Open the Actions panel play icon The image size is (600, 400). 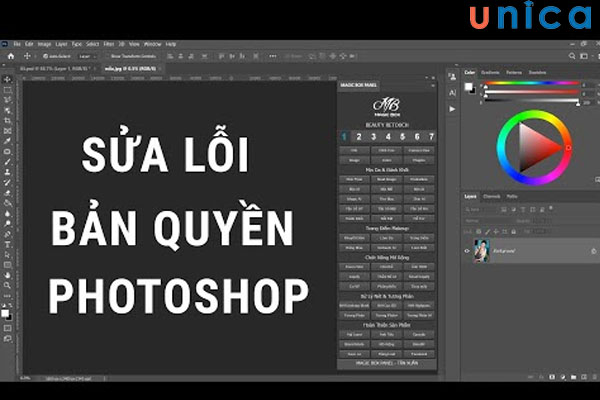click(452, 109)
